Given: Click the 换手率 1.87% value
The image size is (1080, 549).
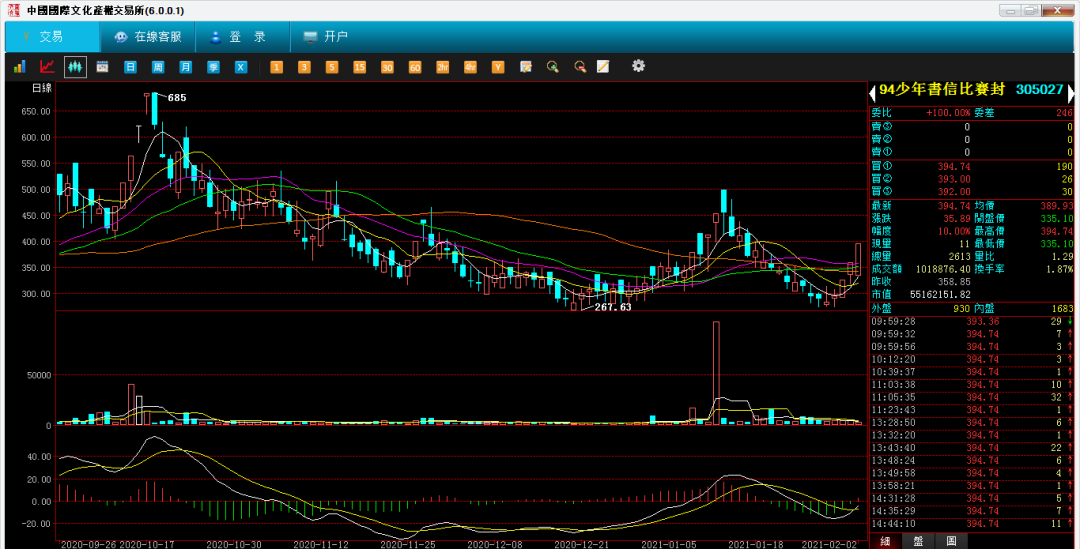Looking at the screenshot, I should [1059, 269].
